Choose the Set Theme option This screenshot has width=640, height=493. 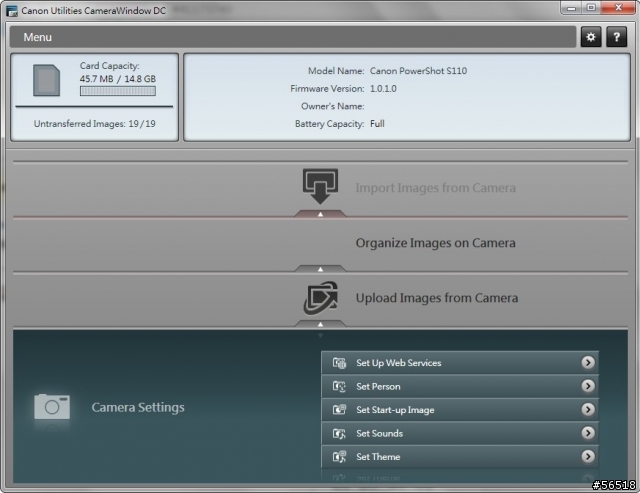pyautogui.click(x=460, y=456)
